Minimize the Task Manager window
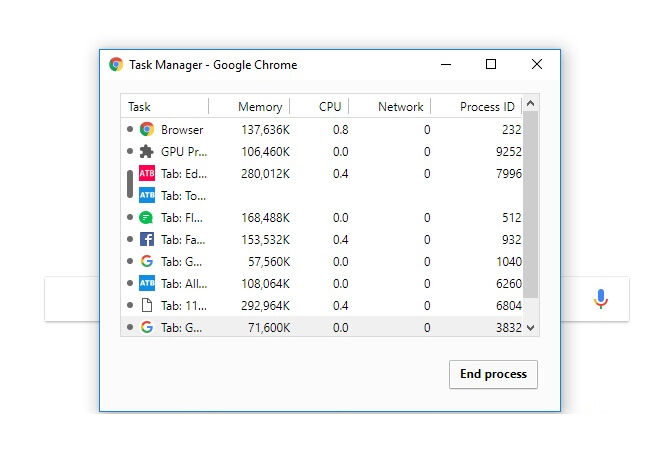Image resolution: width=650 pixels, height=450 pixels. tap(446, 64)
